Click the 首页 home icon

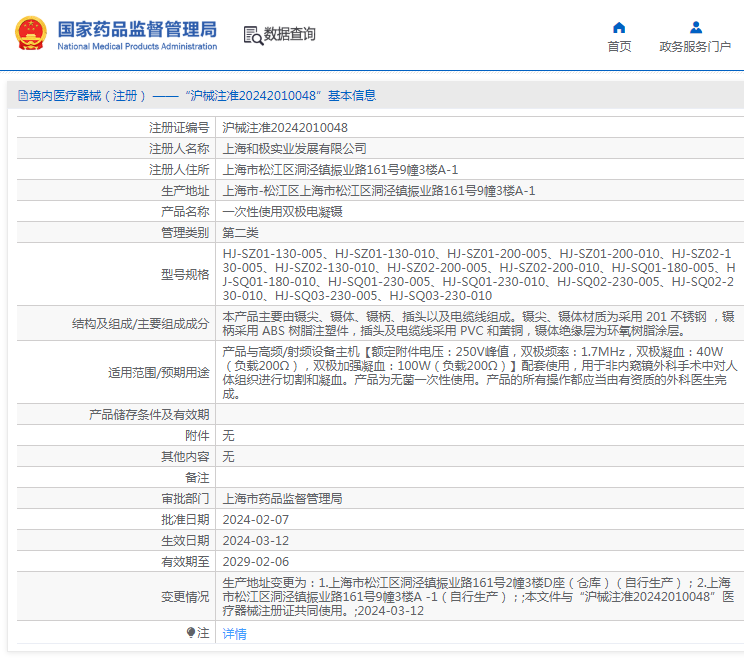(x=619, y=27)
